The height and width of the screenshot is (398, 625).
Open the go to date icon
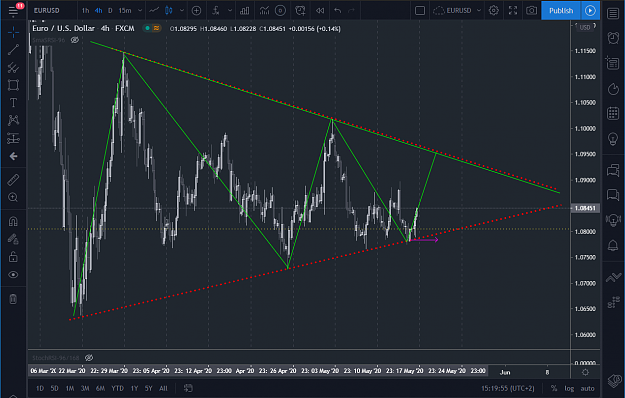pyautogui.click(x=188, y=388)
